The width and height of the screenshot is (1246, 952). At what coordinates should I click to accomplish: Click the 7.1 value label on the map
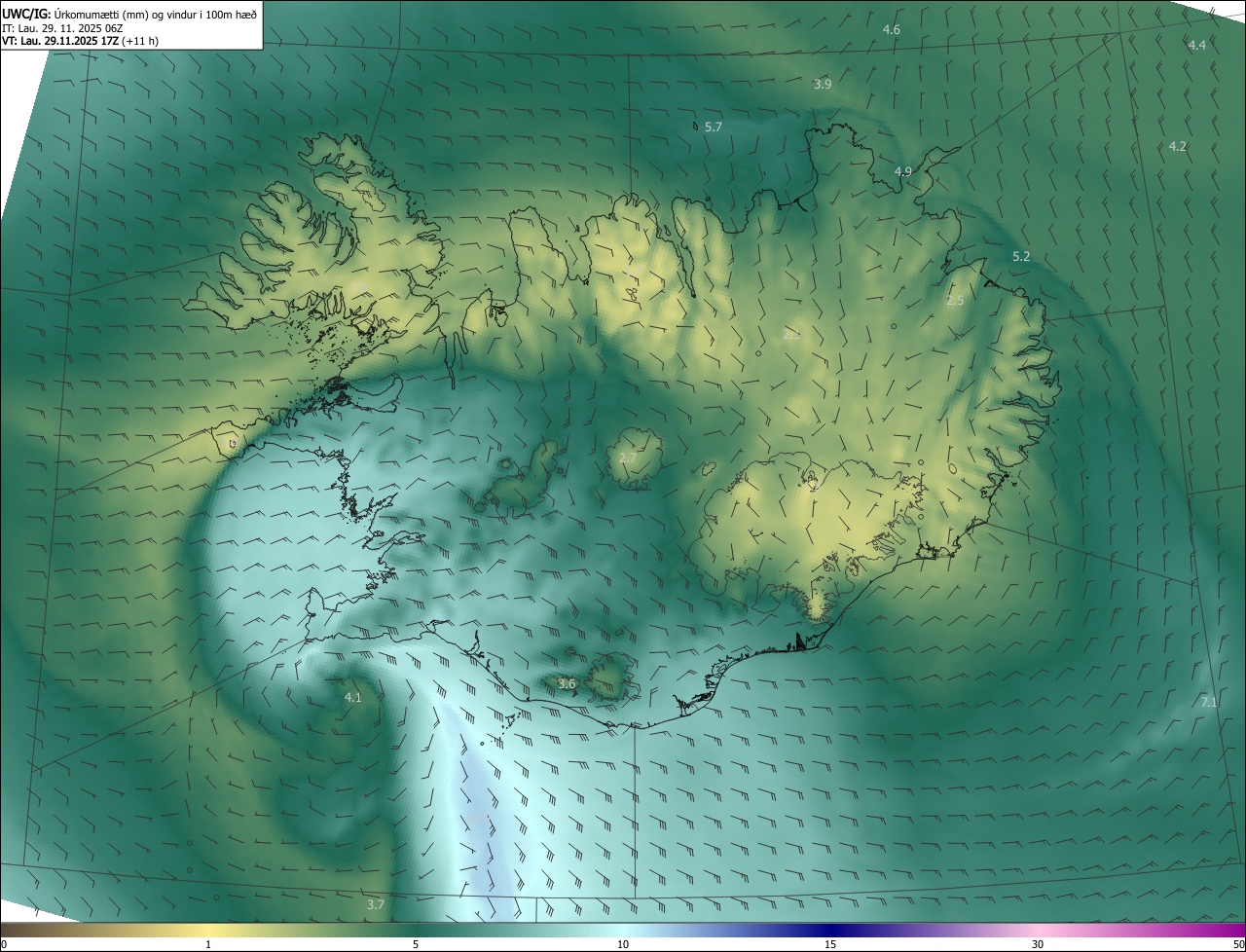1209,703
